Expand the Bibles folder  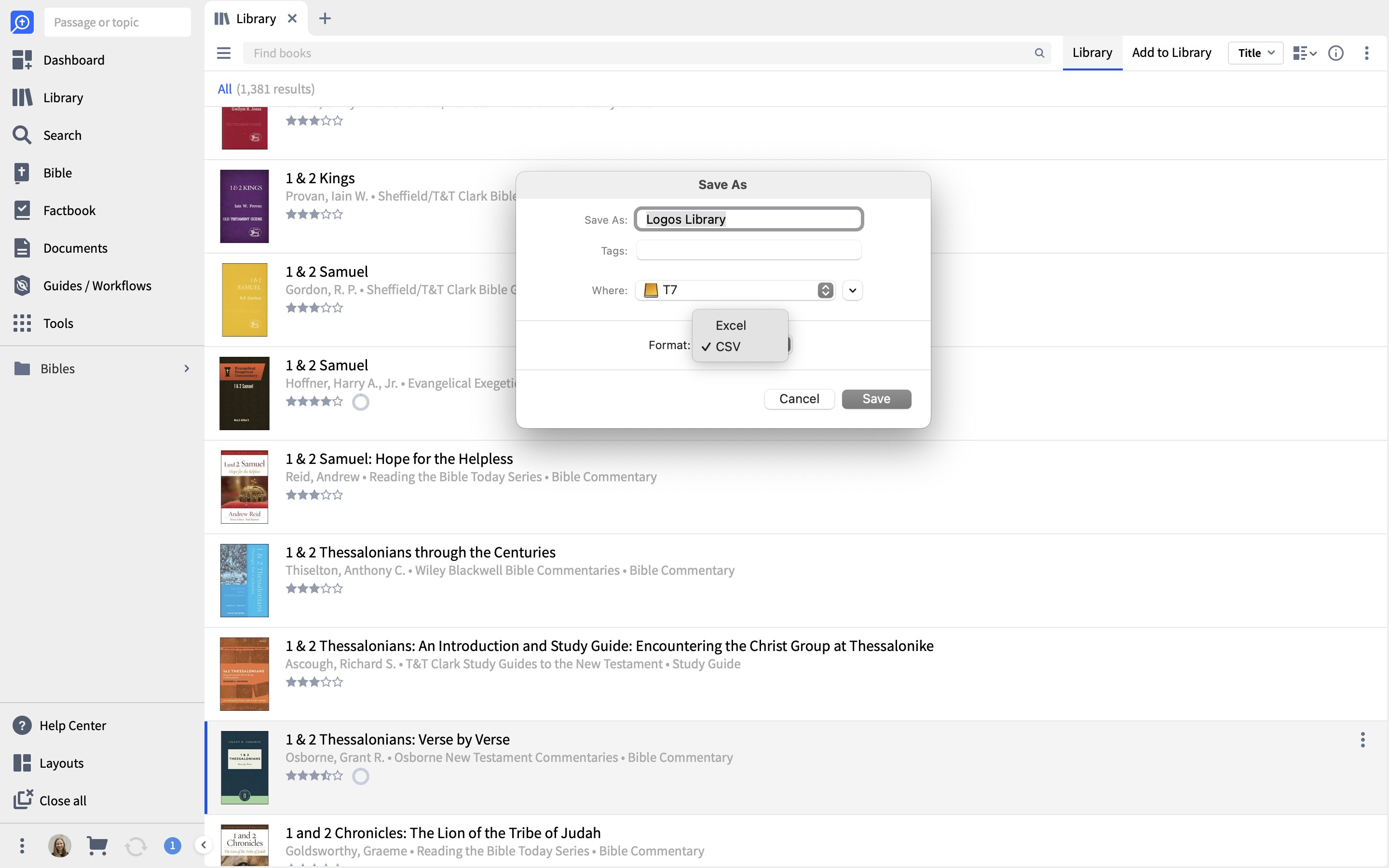pyautogui.click(x=186, y=368)
